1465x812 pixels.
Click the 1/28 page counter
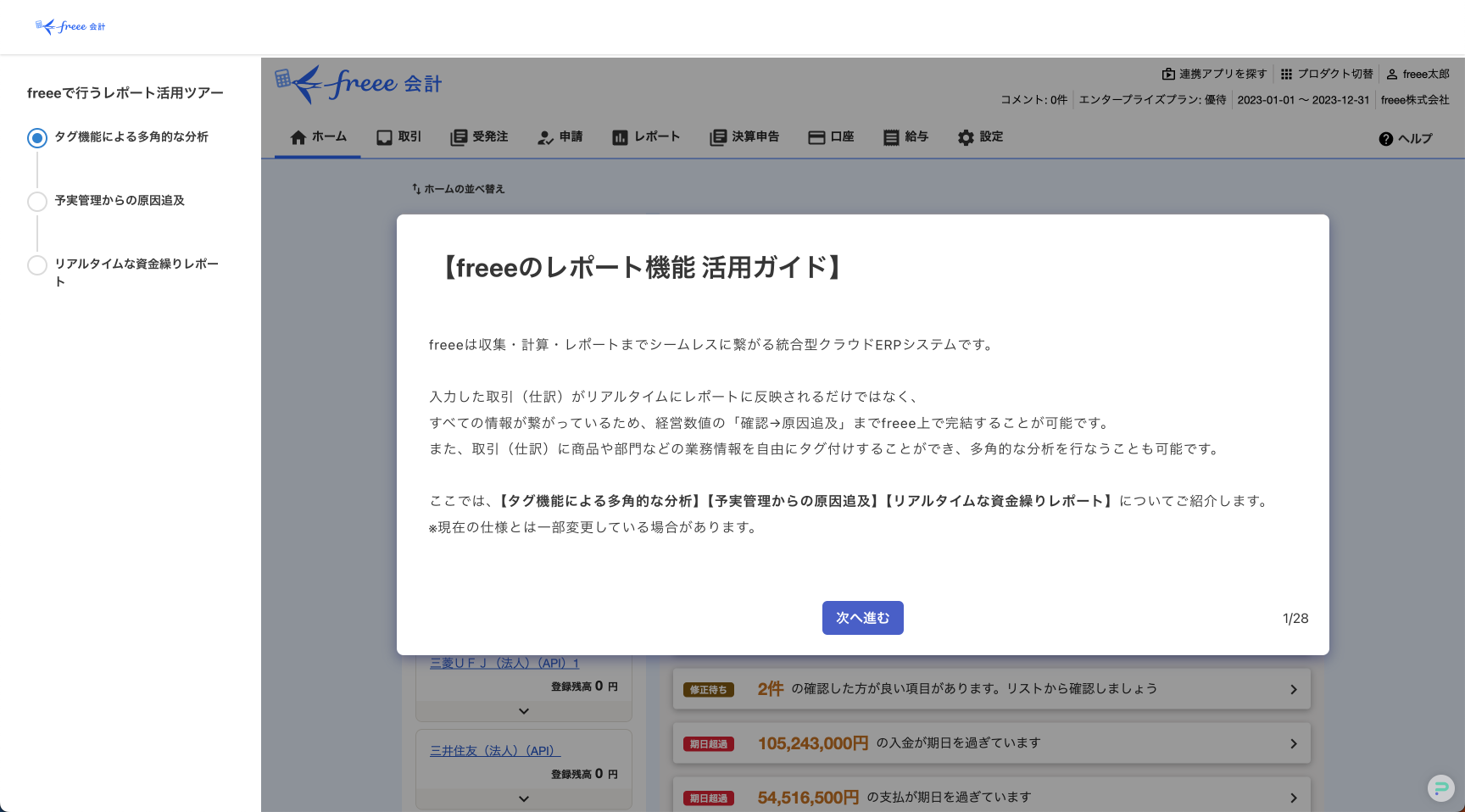tap(1295, 619)
